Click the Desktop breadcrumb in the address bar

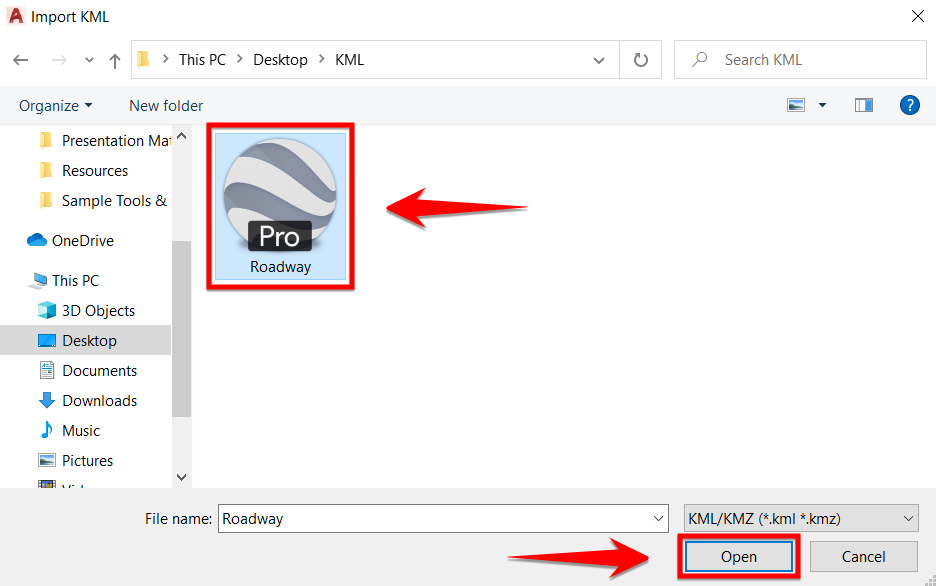click(280, 60)
